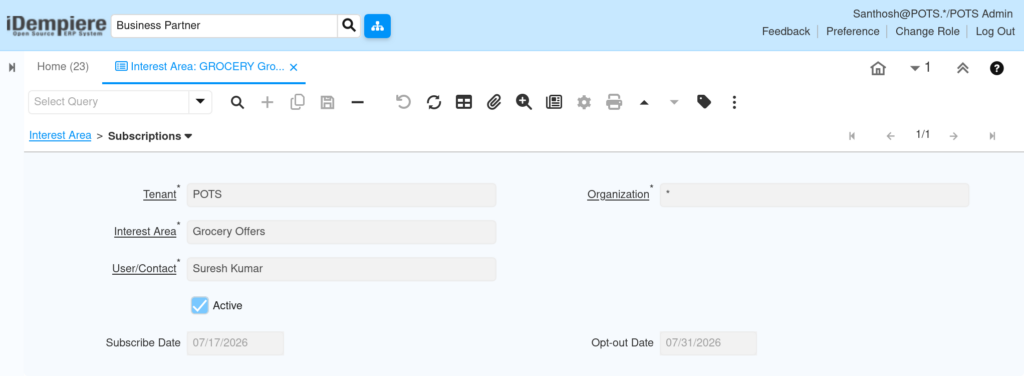Click the Santhosh@POTS.*/POTS Admin user text
The image size is (1024, 376).
[933, 14]
